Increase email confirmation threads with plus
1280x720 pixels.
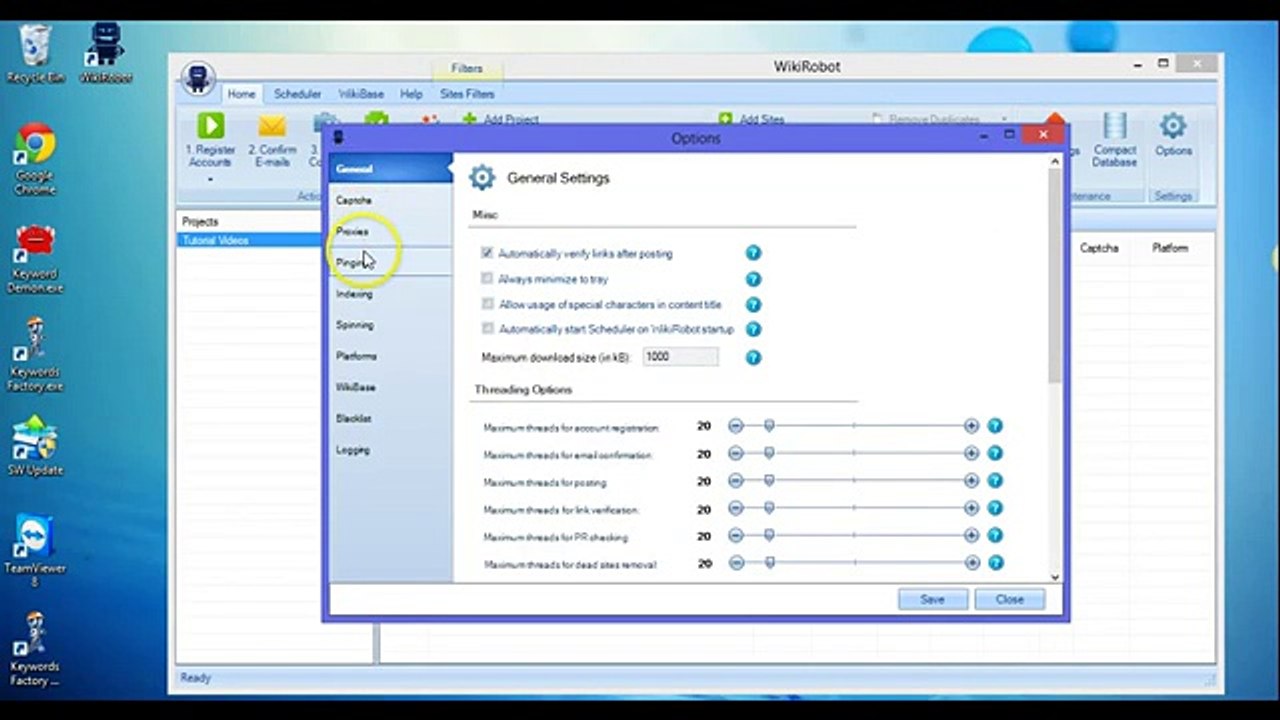[x=971, y=453]
